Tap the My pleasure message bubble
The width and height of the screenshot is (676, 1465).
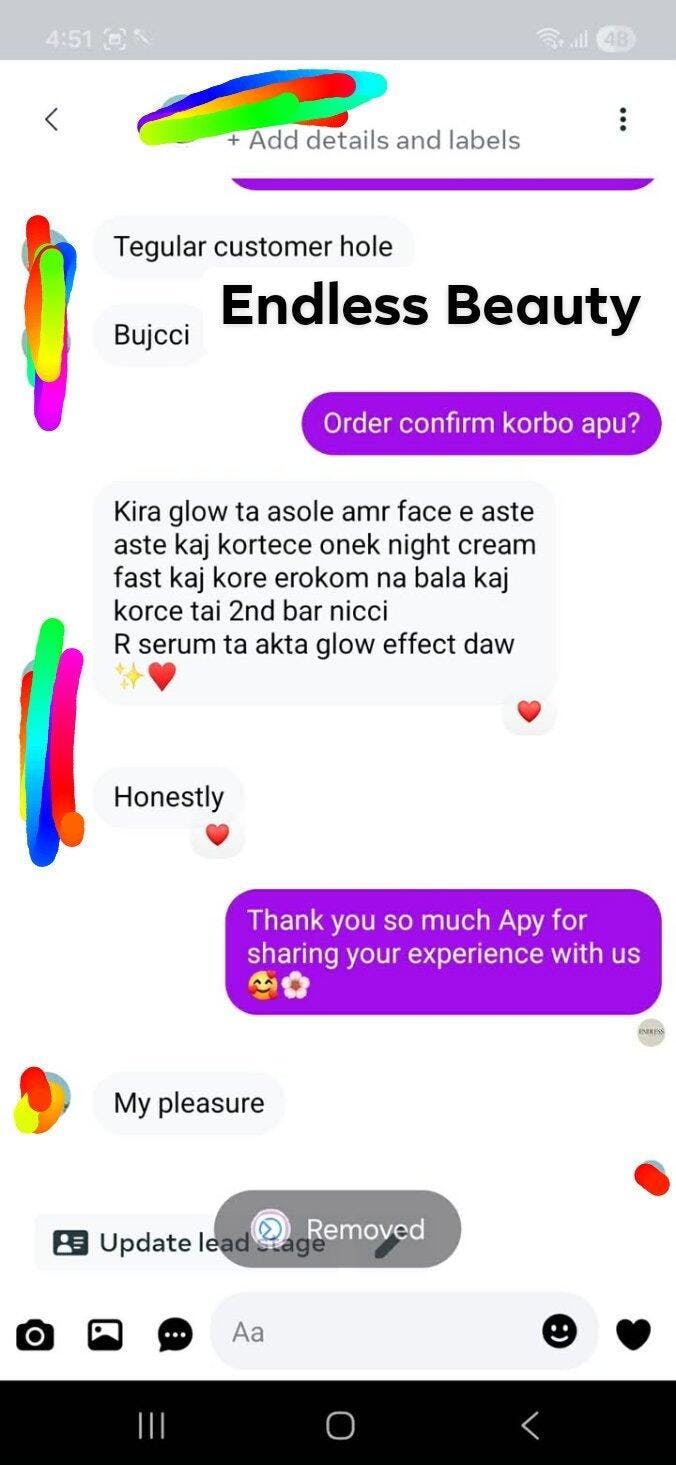189,1103
